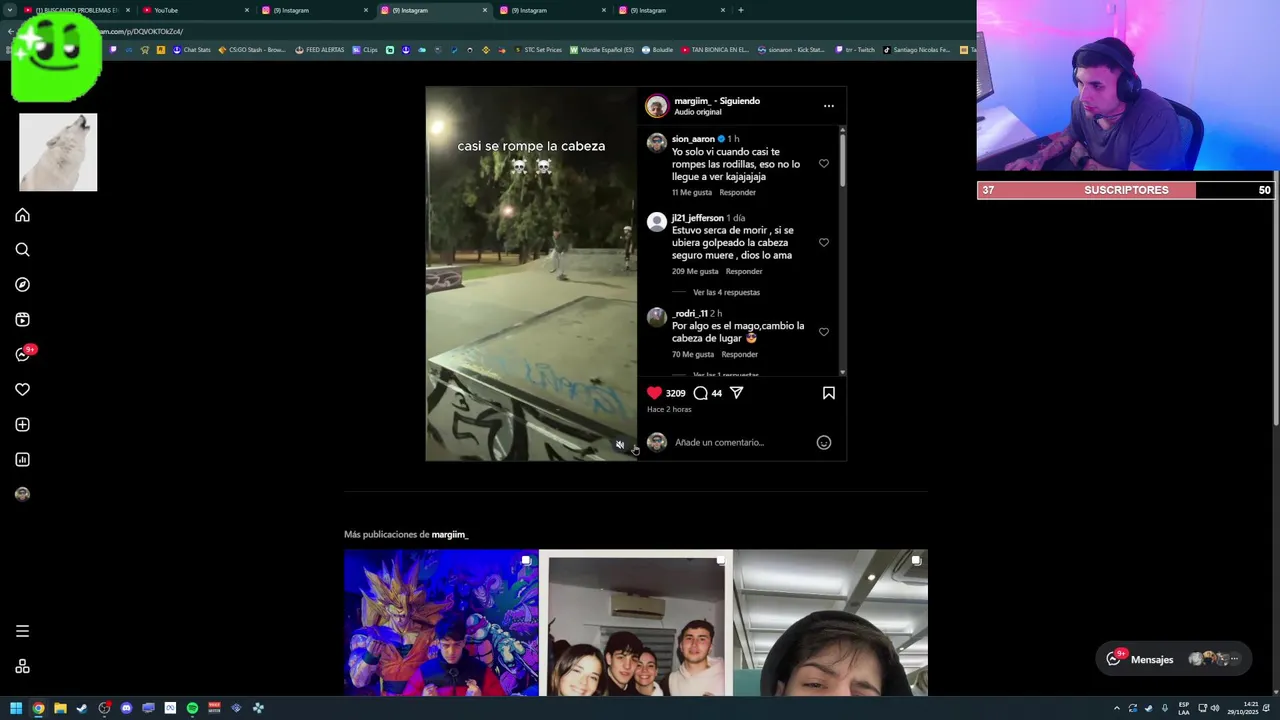Open sion_aaron's profile name
The width and height of the screenshot is (1280, 720).
point(693,139)
